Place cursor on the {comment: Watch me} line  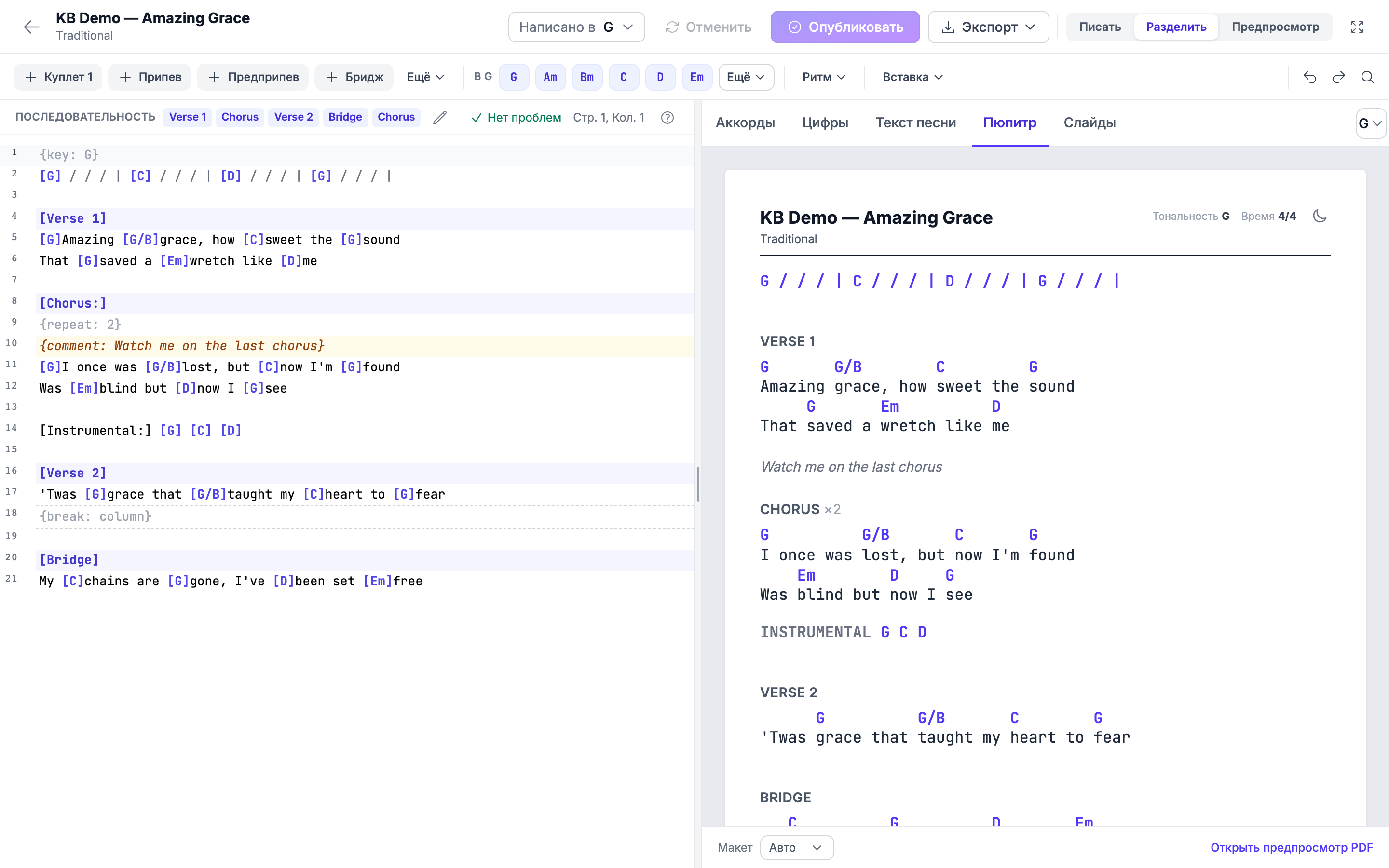(x=365, y=346)
